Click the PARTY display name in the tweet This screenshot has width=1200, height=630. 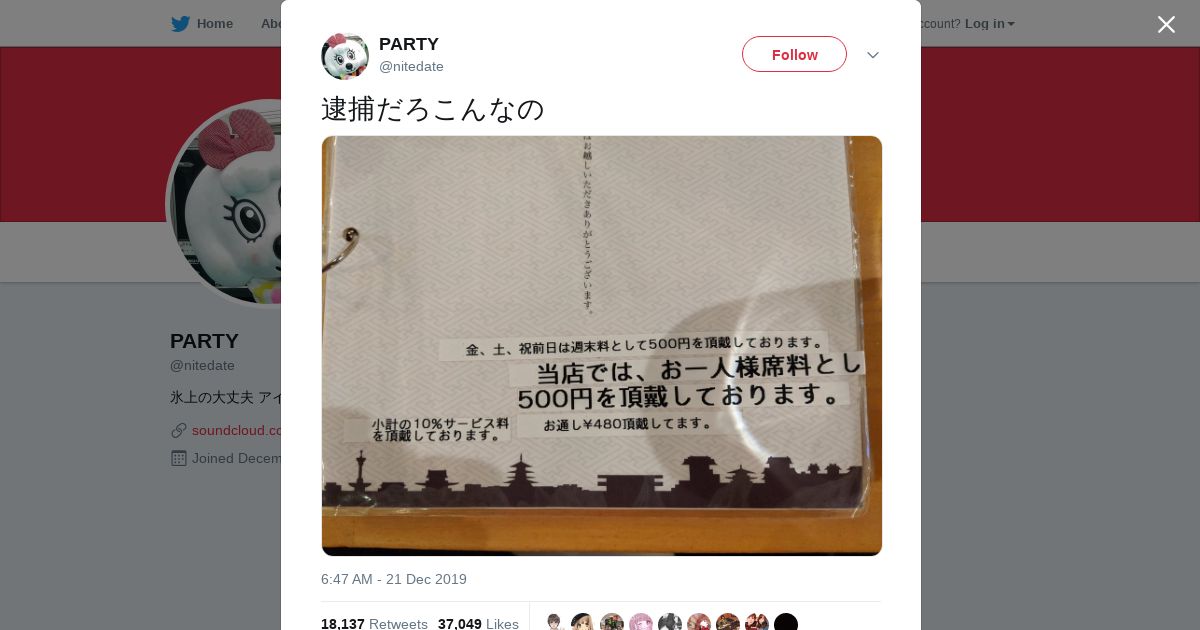[409, 44]
